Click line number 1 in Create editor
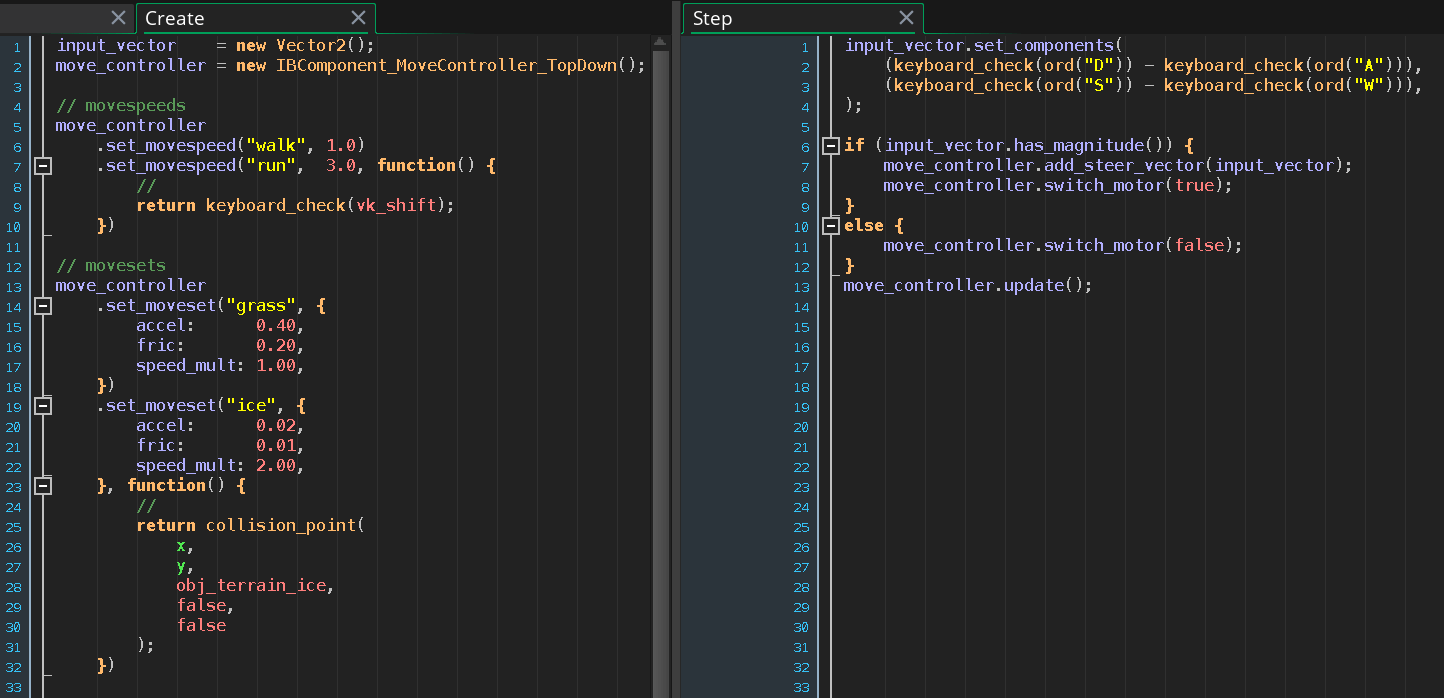 pyautogui.click(x=16, y=46)
